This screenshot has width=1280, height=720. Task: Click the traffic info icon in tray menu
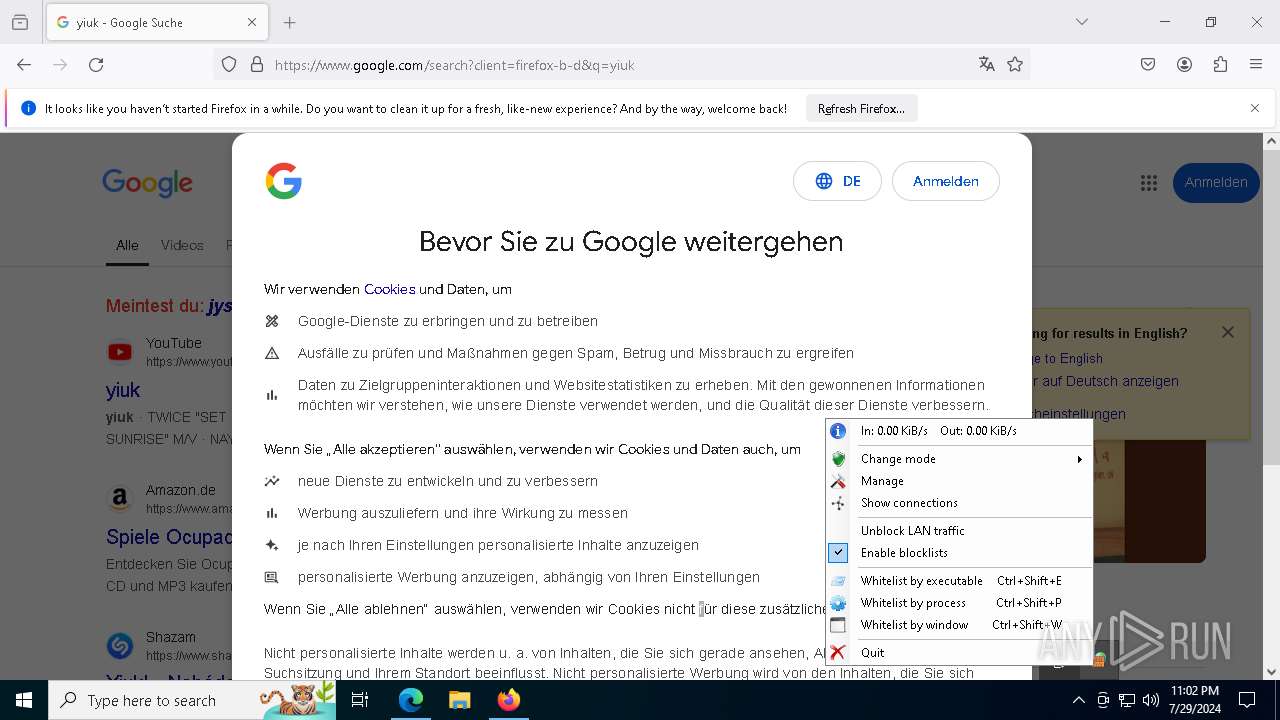(838, 431)
